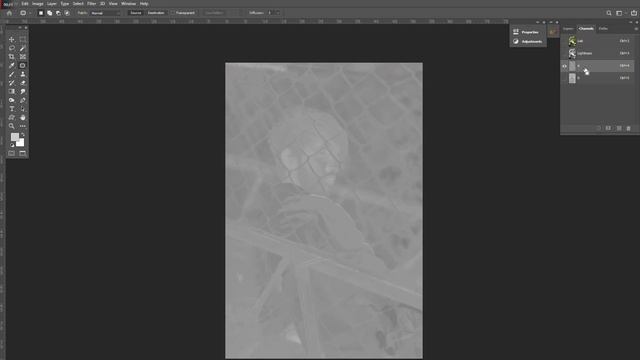The image size is (640, 360).
Task: Open the Adjustments panel button
Action: (x=527, y=41)
